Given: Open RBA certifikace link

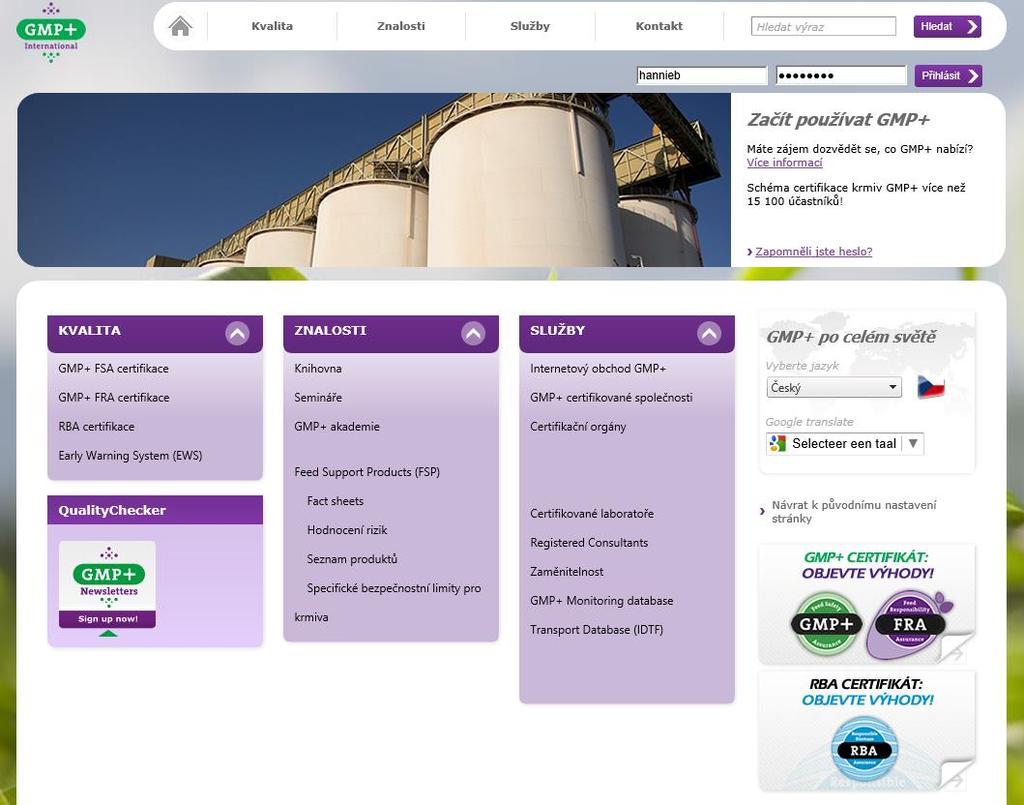Looking at the screenshot, I should tap(96, 426).
